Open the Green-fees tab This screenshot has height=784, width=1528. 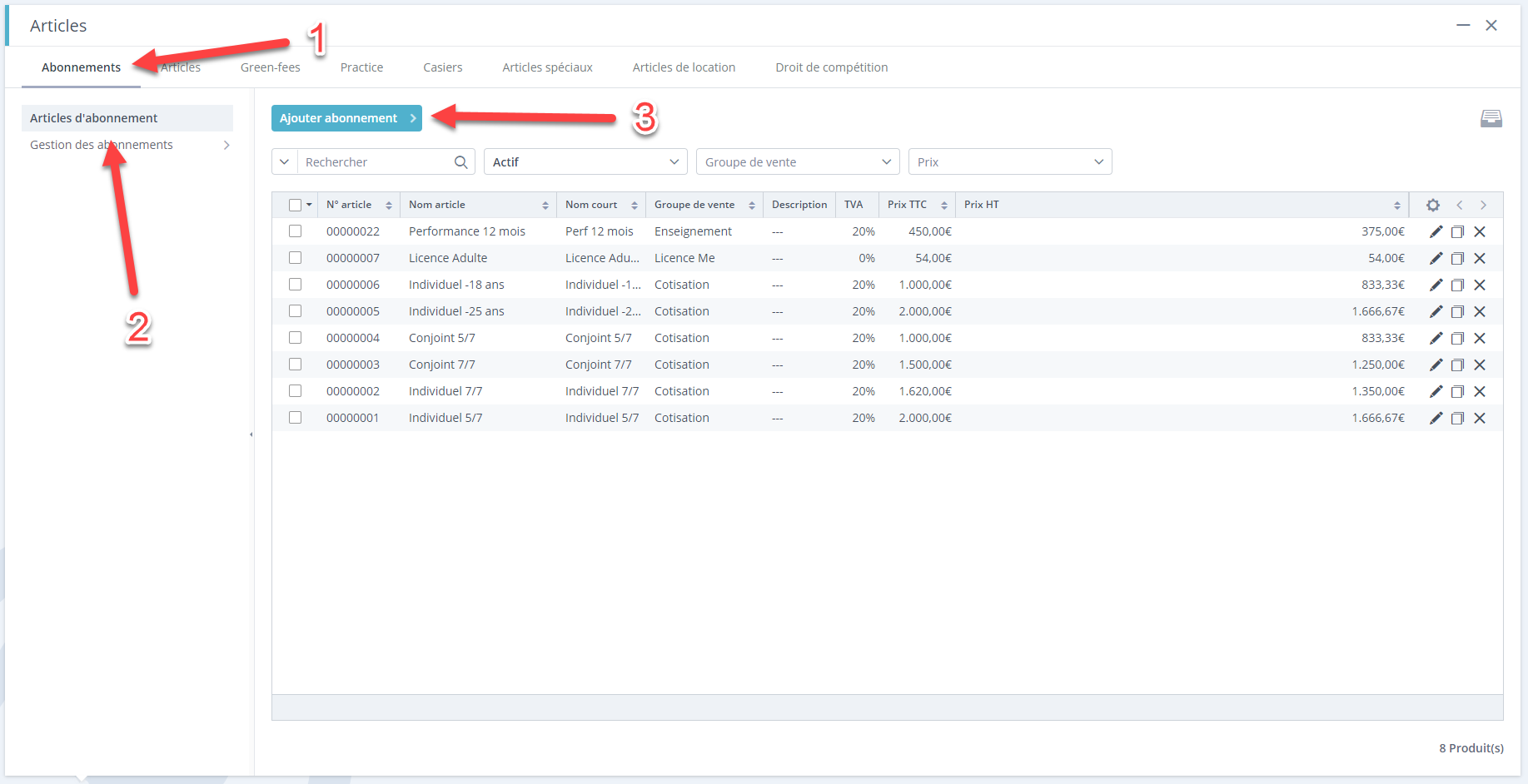(270, 67)
